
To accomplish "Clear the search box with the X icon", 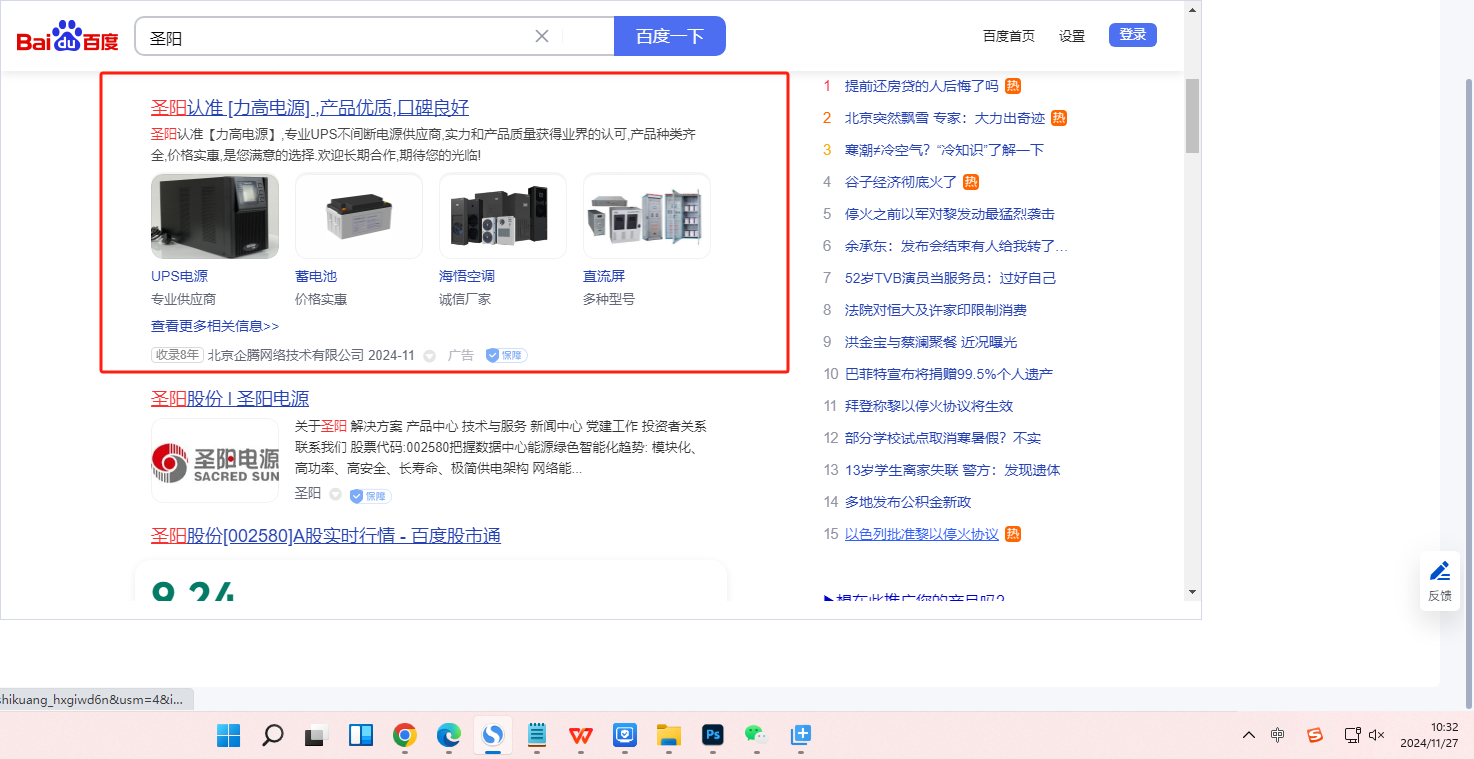I will click(542, 37).
